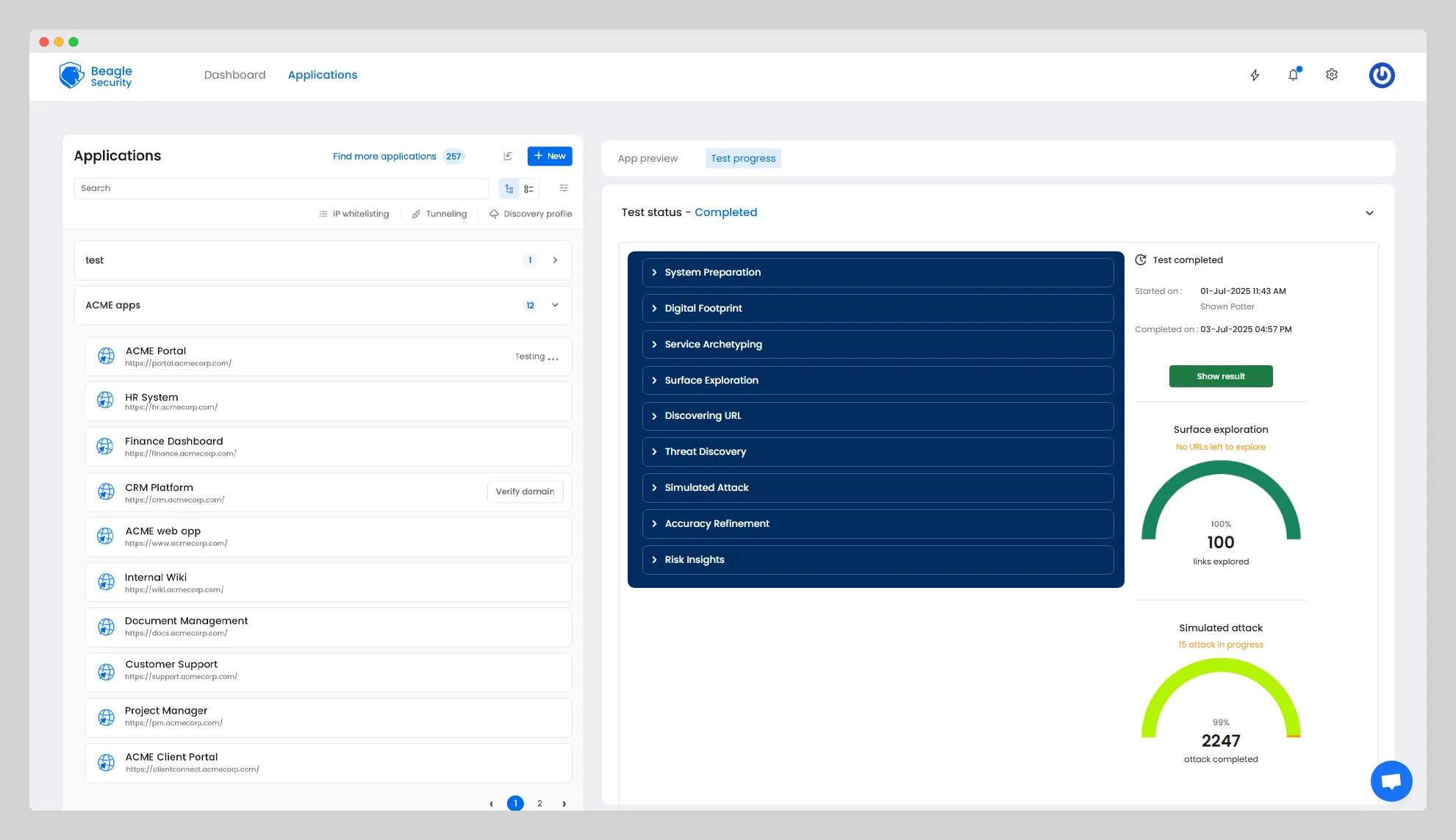Follow the Find more applications link
The image size is (1456, 840).
384,157
